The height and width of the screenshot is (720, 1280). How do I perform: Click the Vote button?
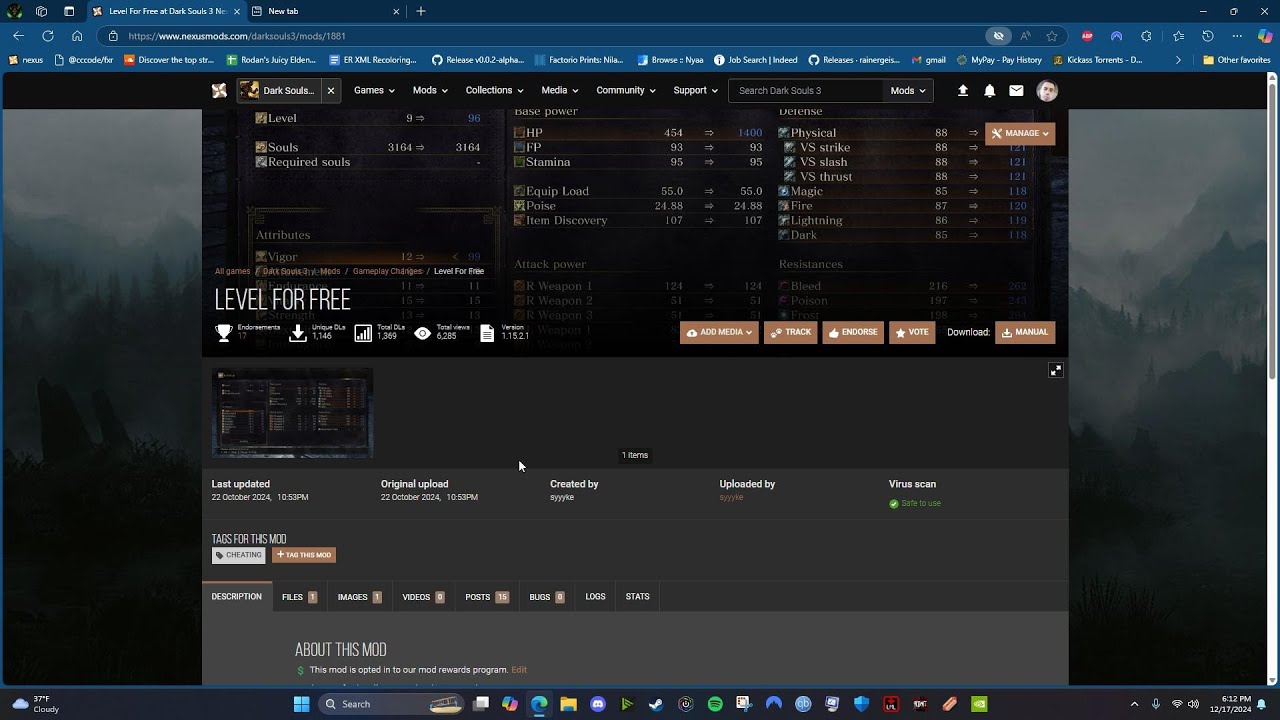[912, 332]
